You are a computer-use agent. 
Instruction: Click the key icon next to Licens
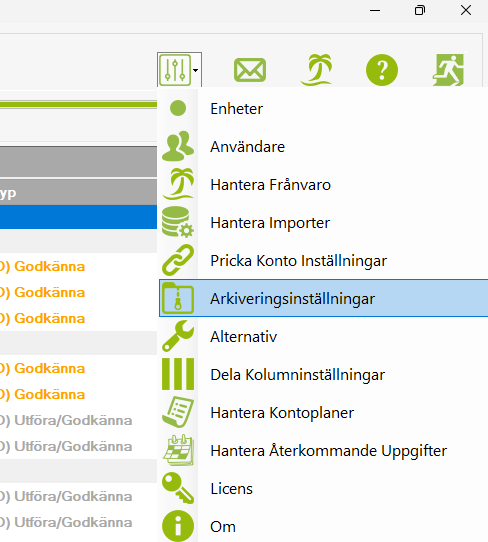coord(178,488)
